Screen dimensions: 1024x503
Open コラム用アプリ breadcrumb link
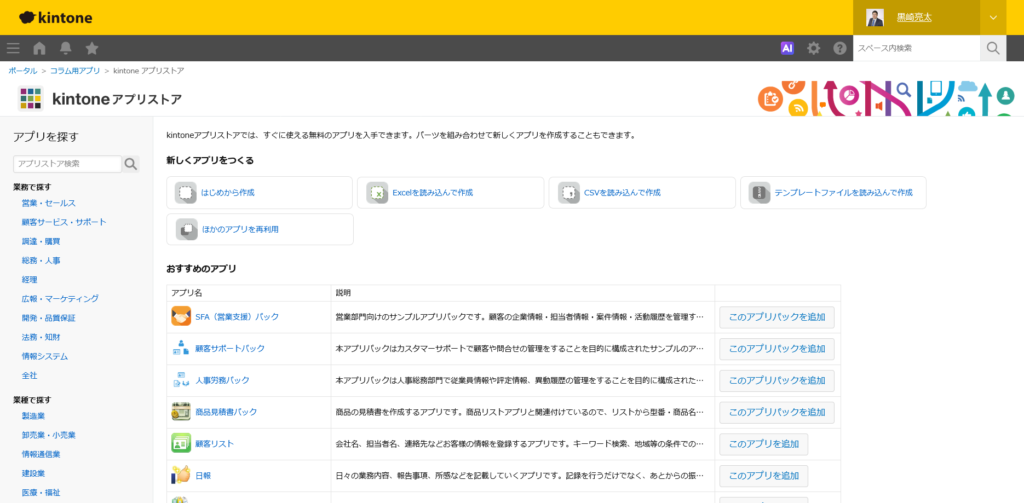pos(75,70)
